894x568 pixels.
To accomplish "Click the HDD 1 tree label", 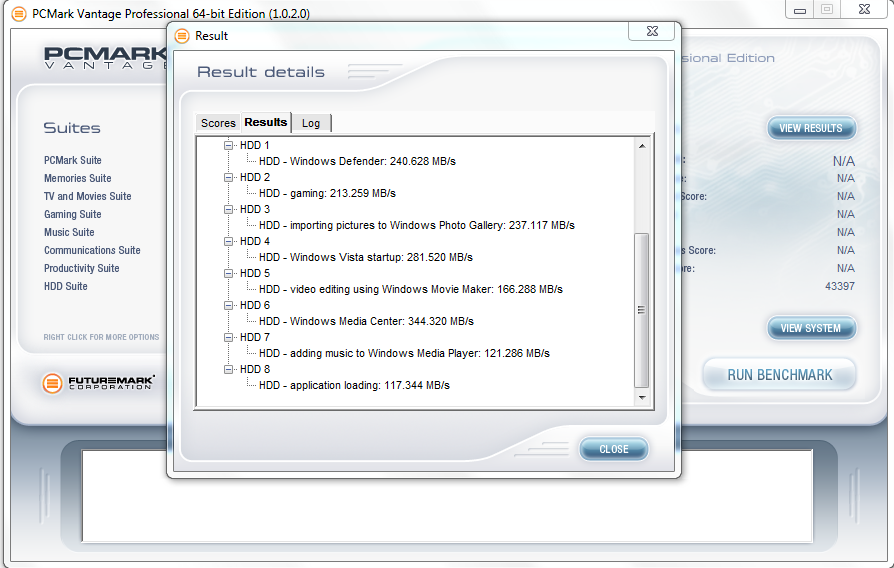I will point(254,145).
